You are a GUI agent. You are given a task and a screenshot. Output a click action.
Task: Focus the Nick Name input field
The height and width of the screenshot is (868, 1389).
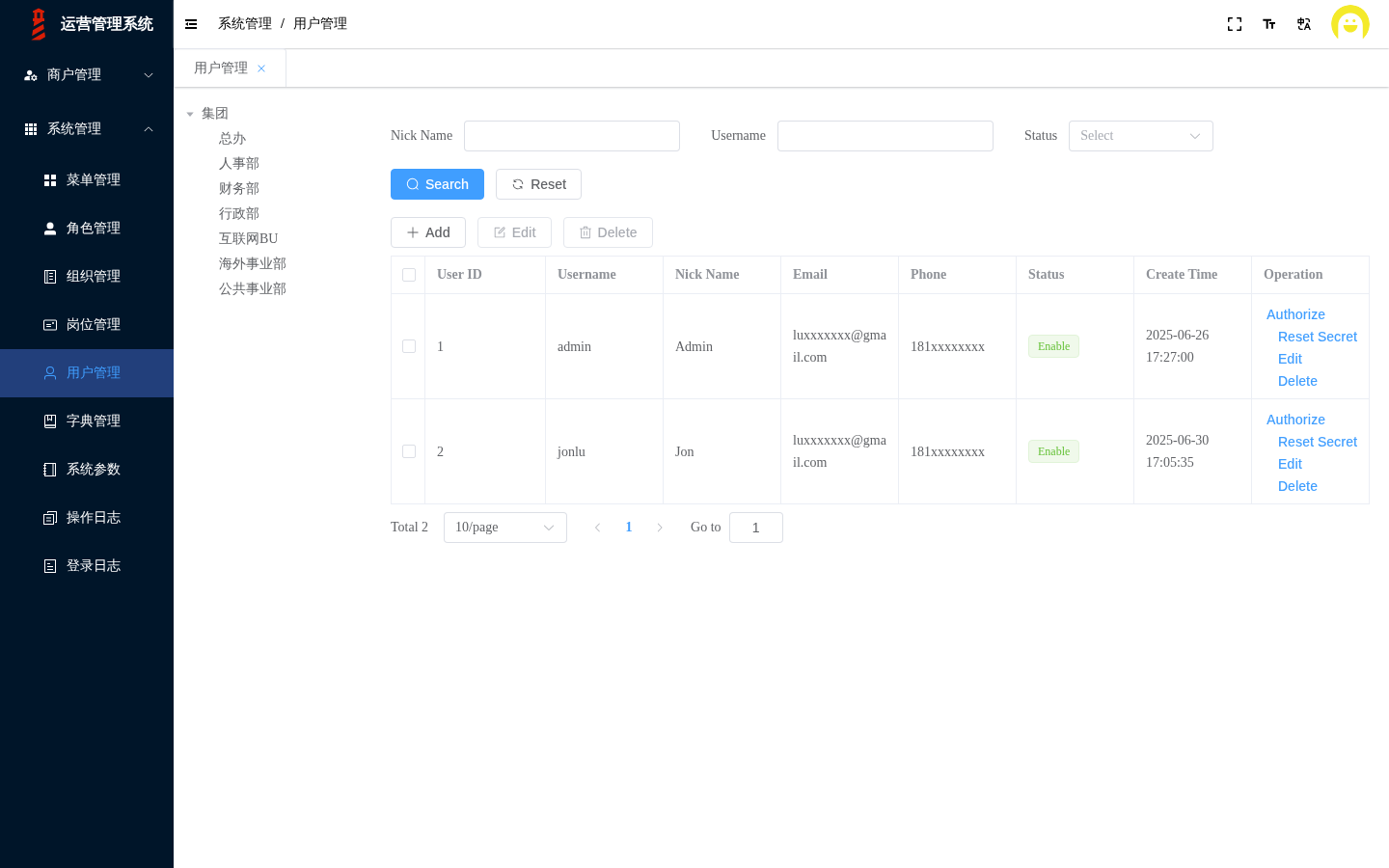tap(572, 136)
